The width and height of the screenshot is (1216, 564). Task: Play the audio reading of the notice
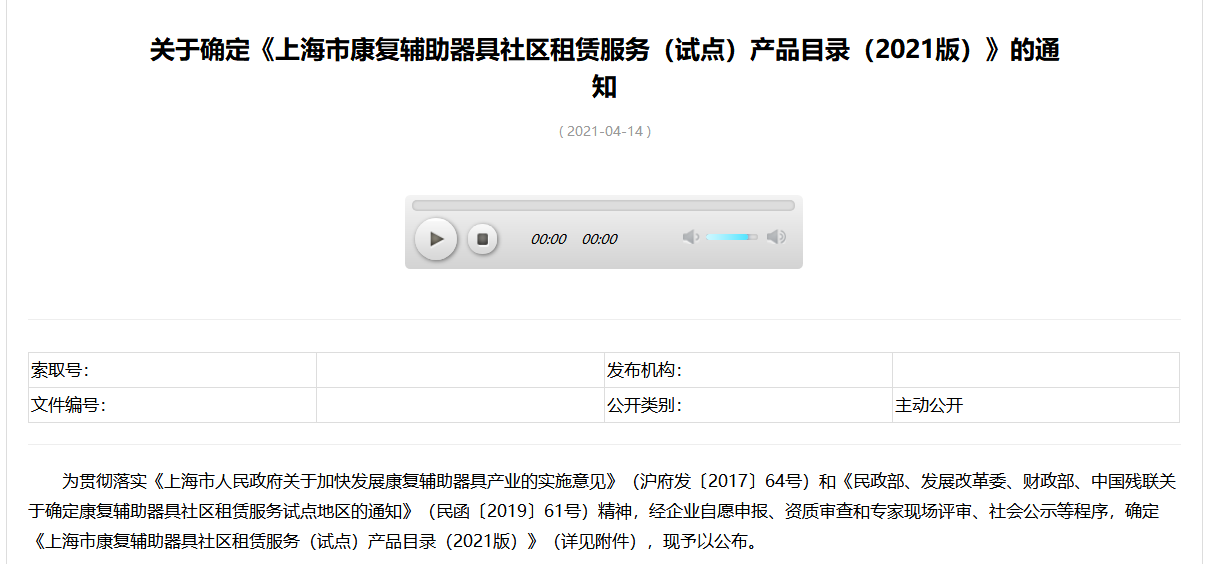point(436,239)
